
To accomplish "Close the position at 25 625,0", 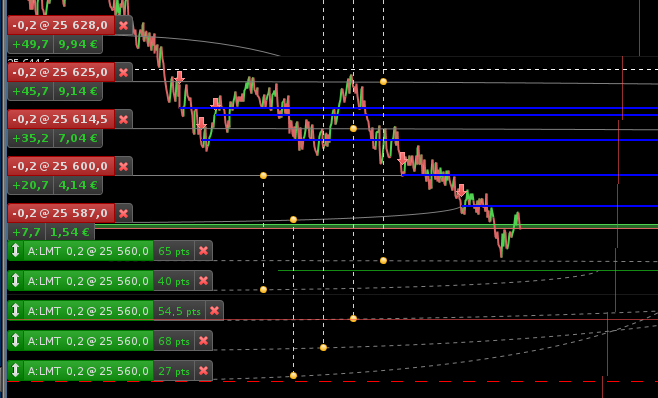I will coord(123,73).
